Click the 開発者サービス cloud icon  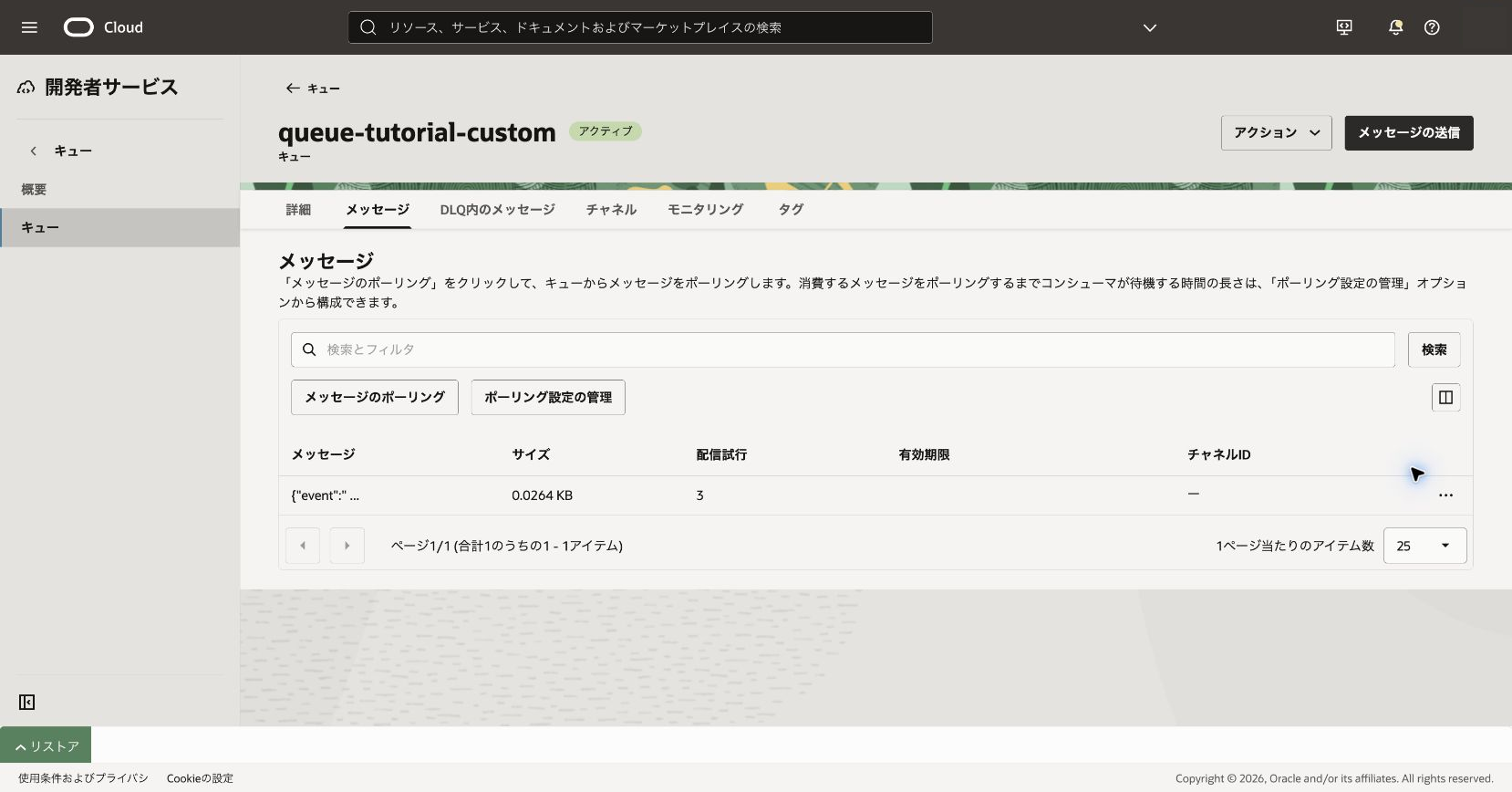(26, 88)
